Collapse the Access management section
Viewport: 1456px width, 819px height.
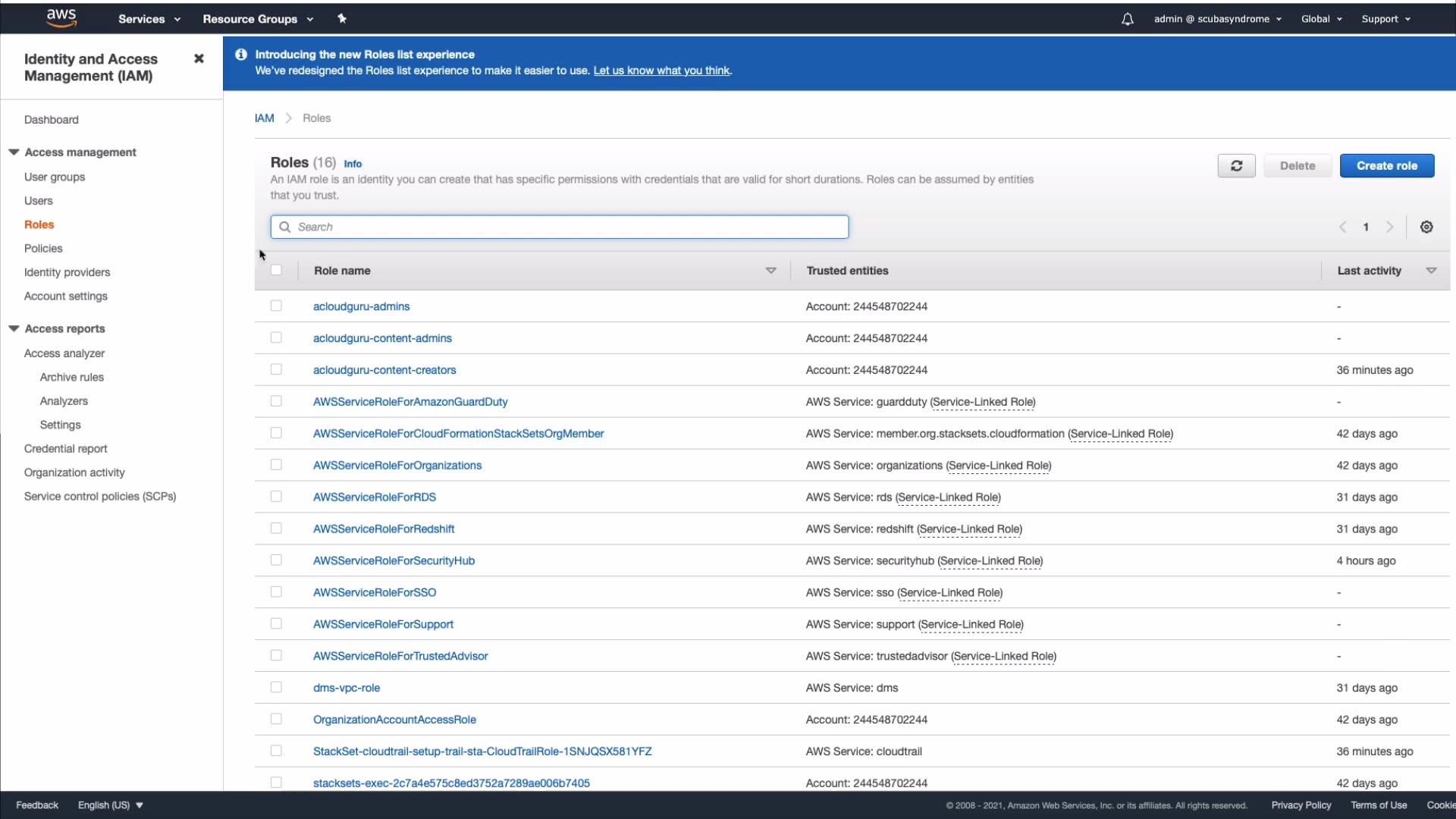click(14, 152)
